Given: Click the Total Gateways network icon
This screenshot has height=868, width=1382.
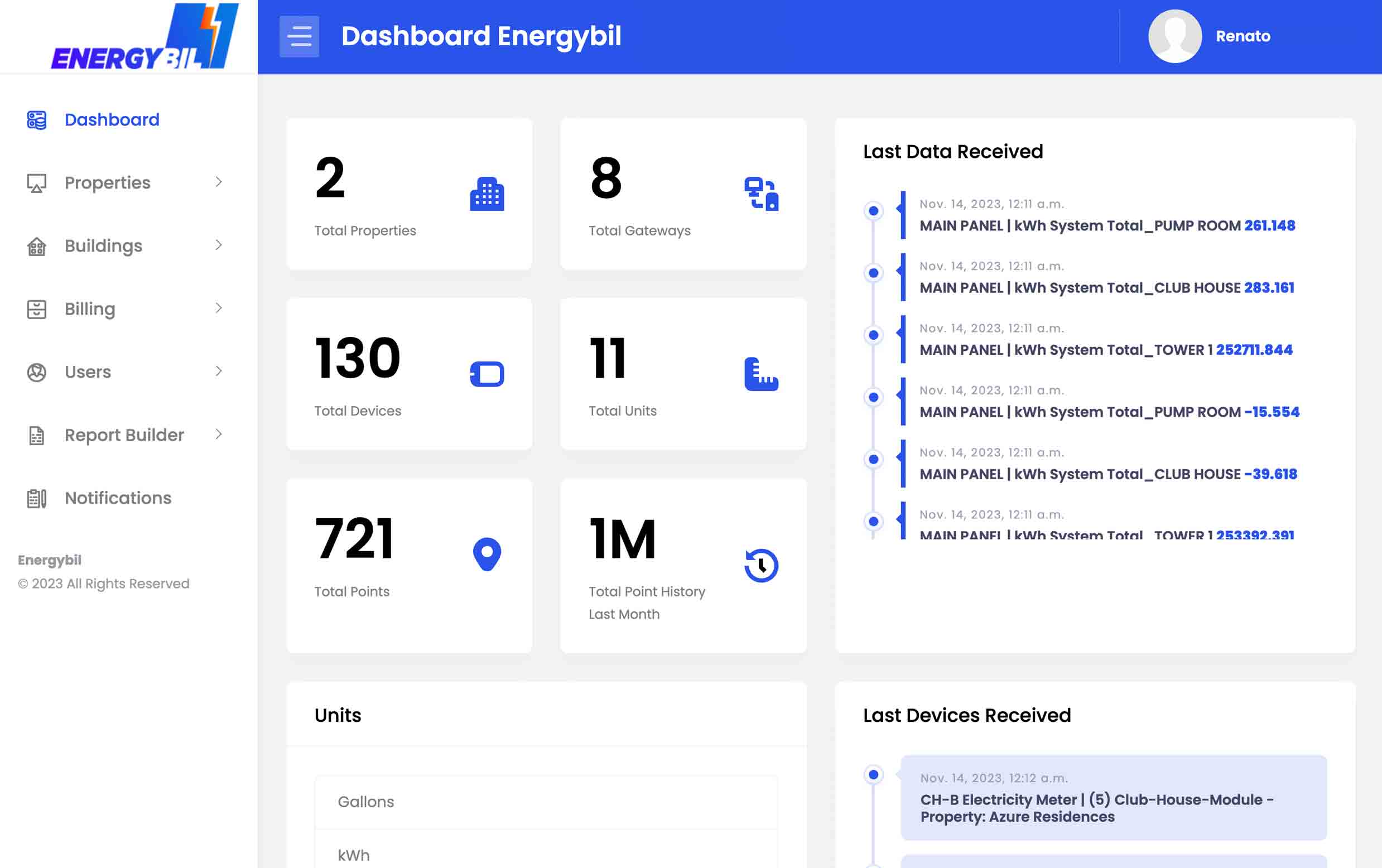Looking at the screenshot, I should [x=761, y=194].
